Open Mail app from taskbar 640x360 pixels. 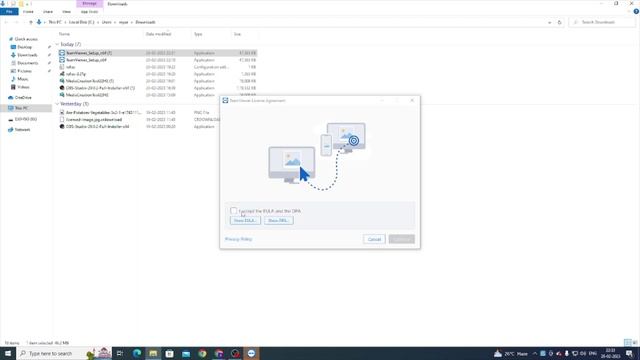point(186,353)
